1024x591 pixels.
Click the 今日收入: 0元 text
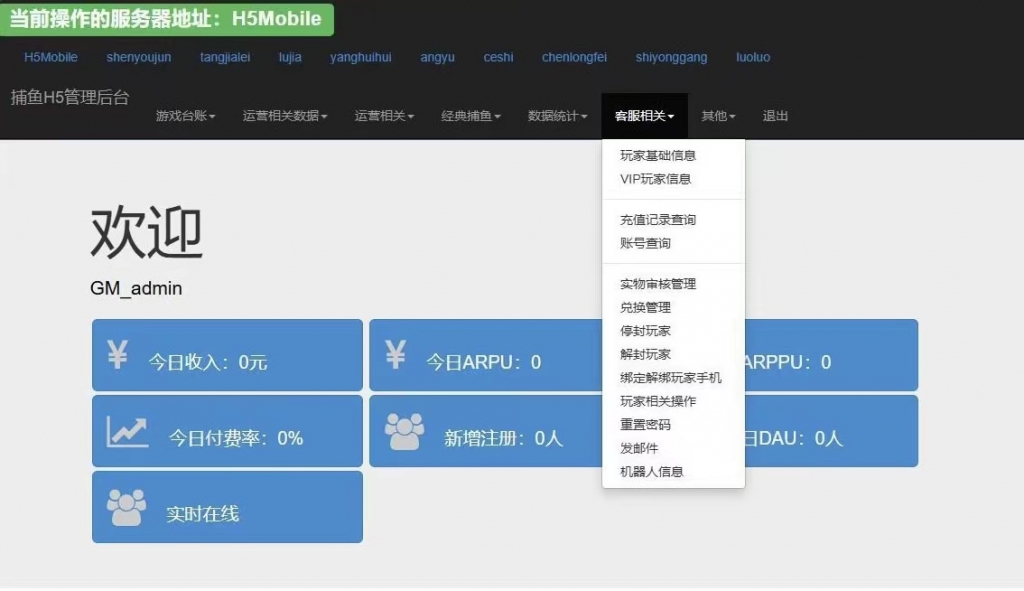(x=208, y=362)
